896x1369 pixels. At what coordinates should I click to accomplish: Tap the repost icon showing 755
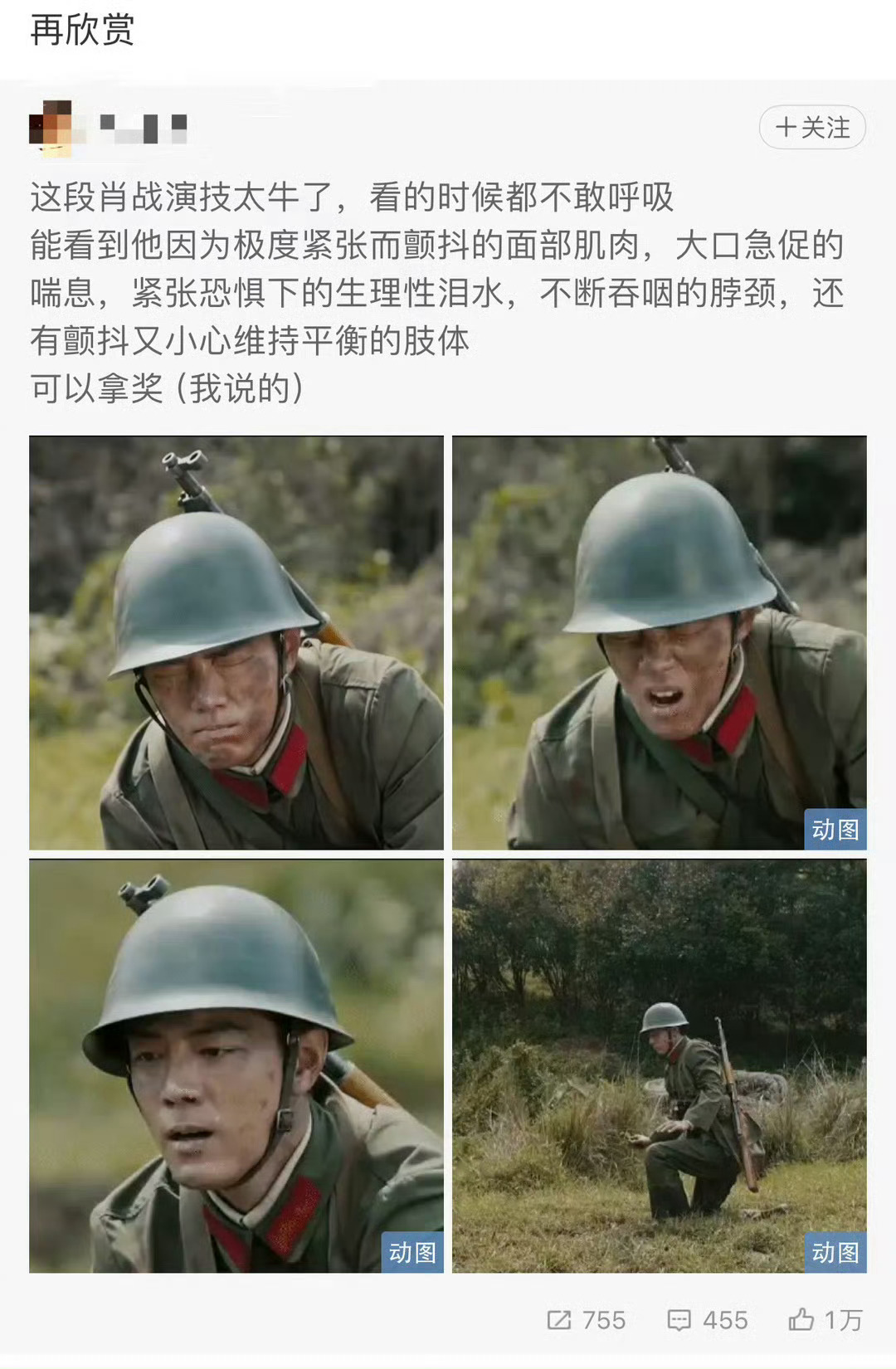pos(559,1319)
